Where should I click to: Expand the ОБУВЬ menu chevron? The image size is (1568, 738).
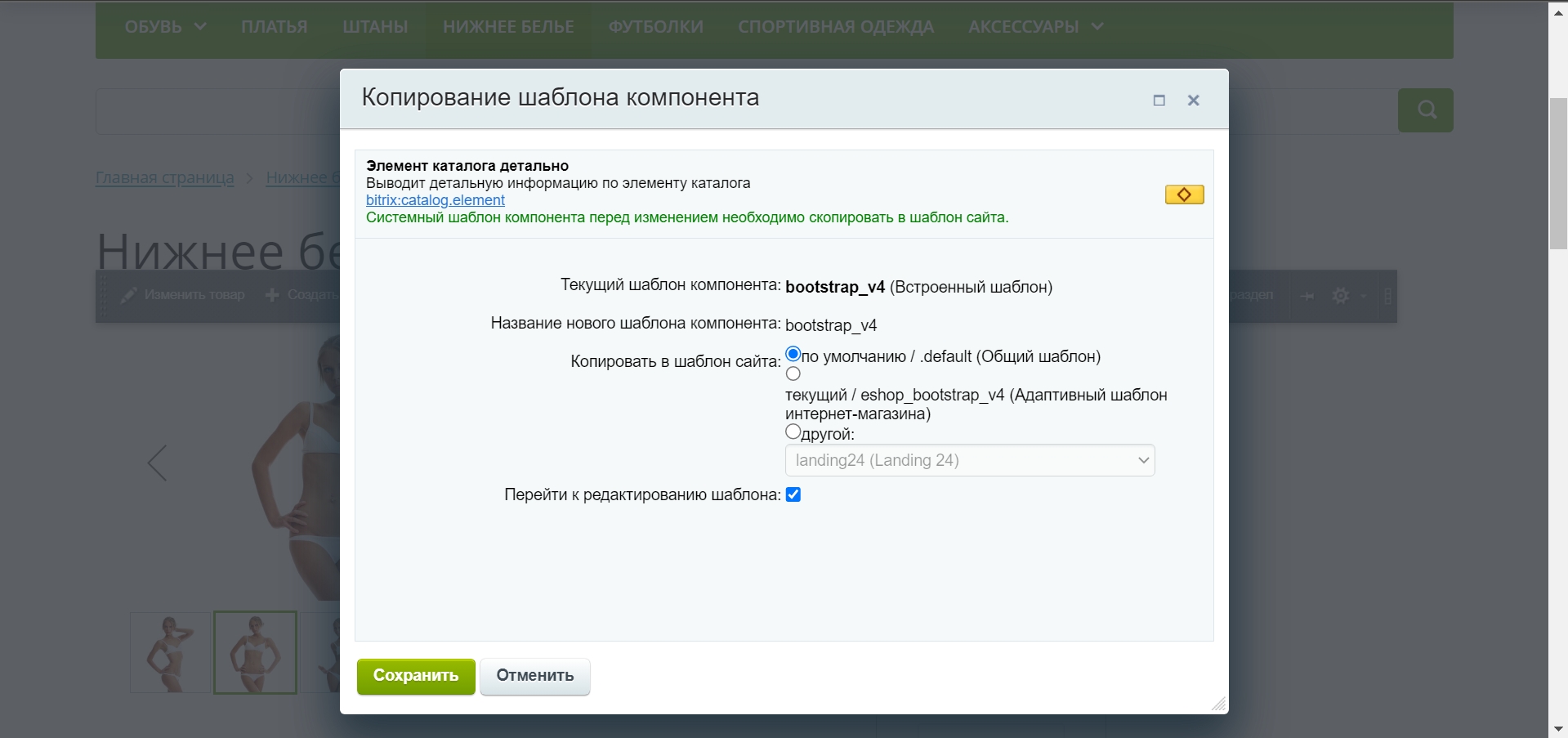(x=200, y=27)
